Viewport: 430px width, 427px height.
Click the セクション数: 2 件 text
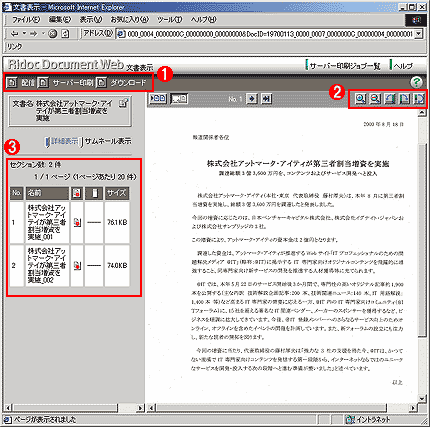point(35,165)
